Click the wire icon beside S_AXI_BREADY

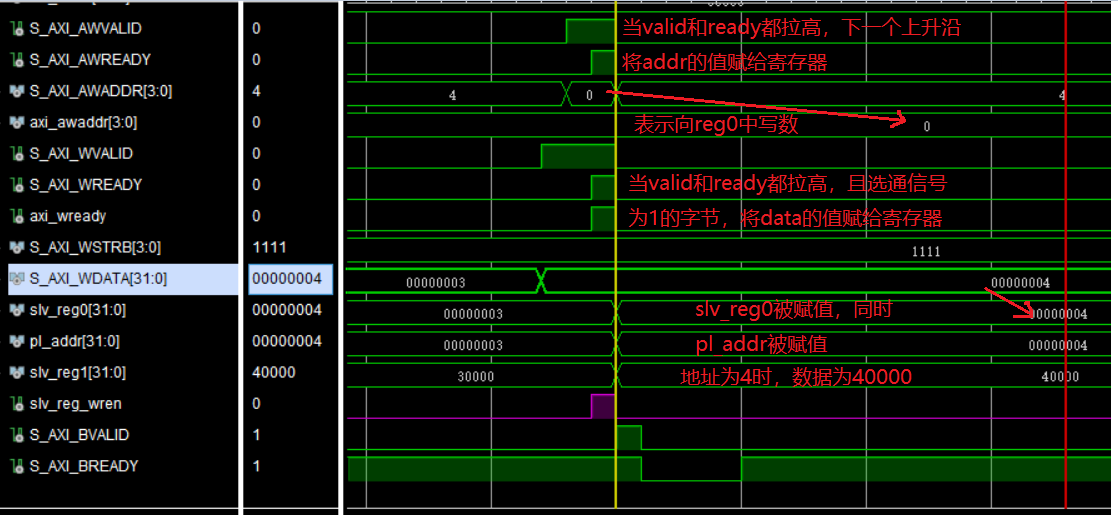point(18,466)
